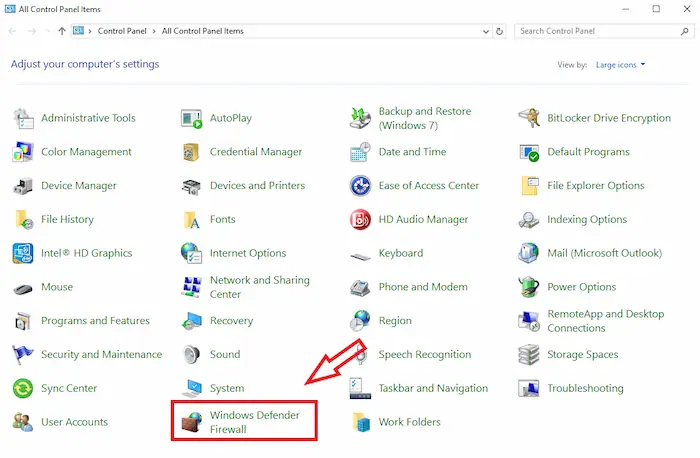Click the AutoPlay icon
The height and width of the screenshot is (458, 700).
192,118
